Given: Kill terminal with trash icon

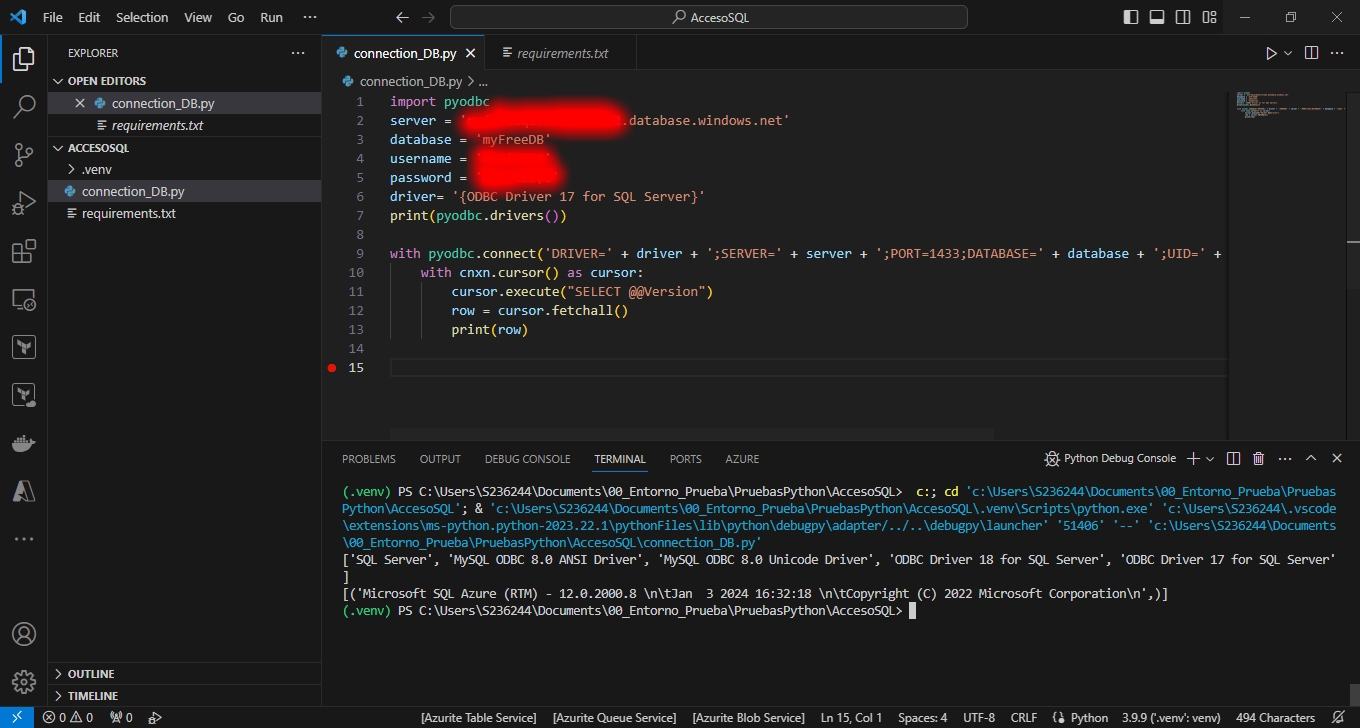Looking at the screenshot, I should click(1259, 459).
